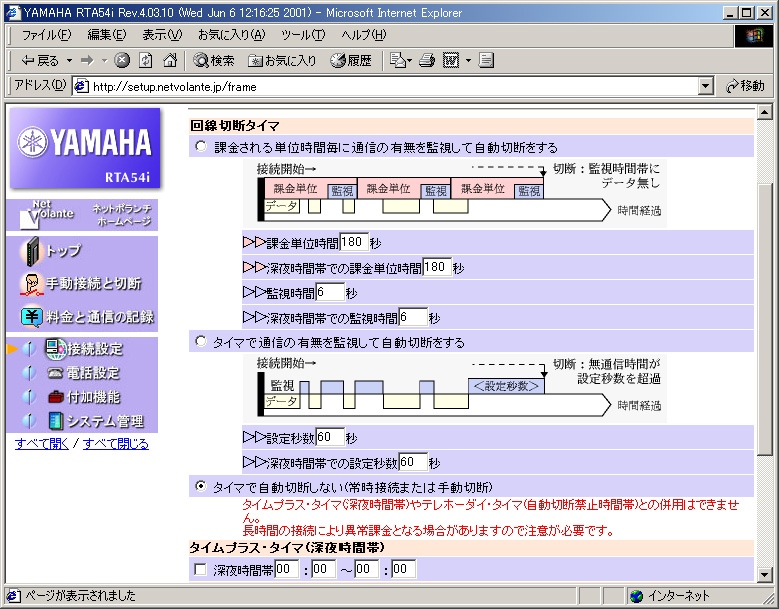Click the Print icon in toolbar
The height and width of the screenshot is (609, 779).
[x=427, y=60]
